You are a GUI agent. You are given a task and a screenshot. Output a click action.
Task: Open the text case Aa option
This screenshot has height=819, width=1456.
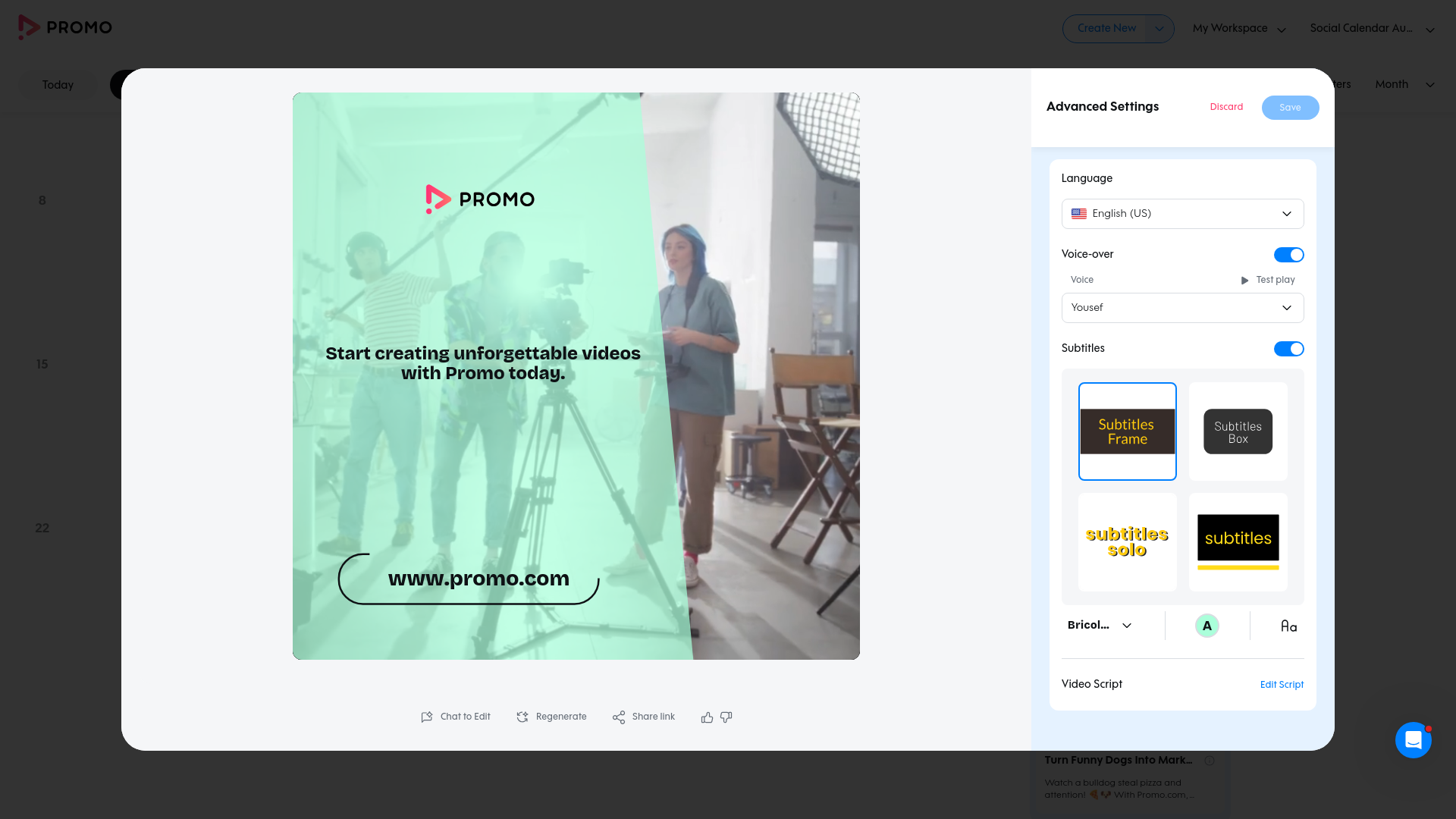tap(1288, 626)
